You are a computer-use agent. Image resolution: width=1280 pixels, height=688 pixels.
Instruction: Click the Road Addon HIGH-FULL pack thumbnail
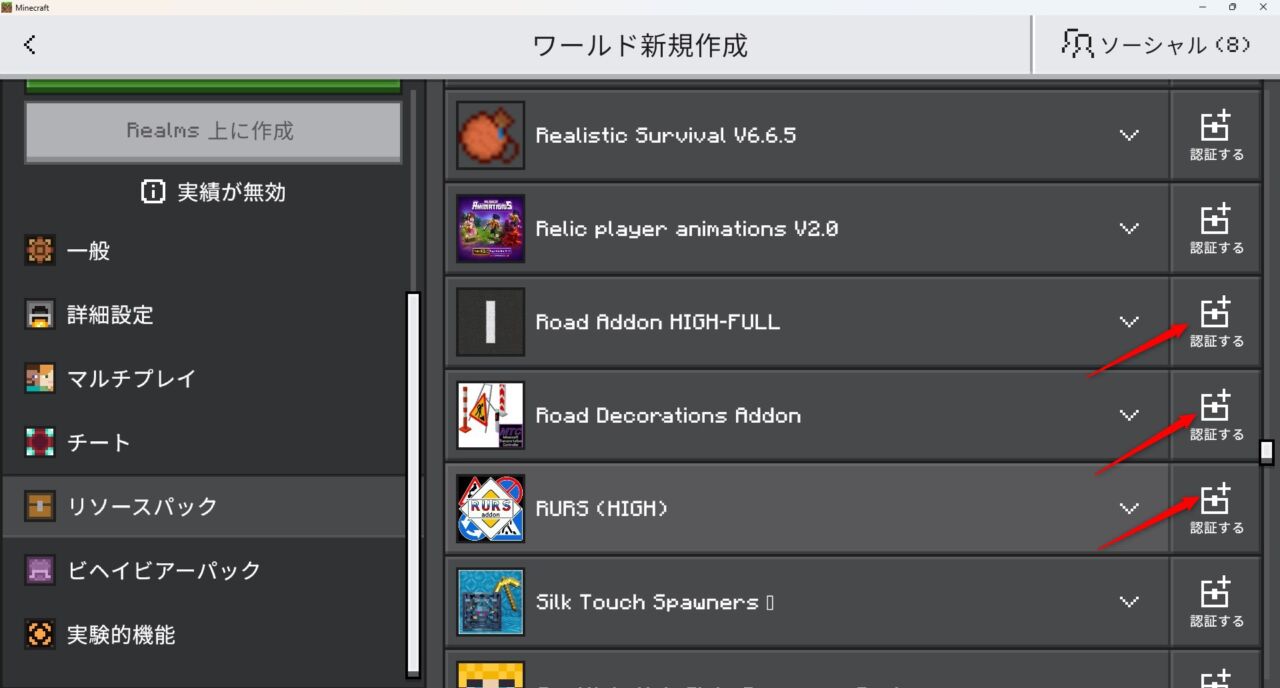[x=490, y=322]
